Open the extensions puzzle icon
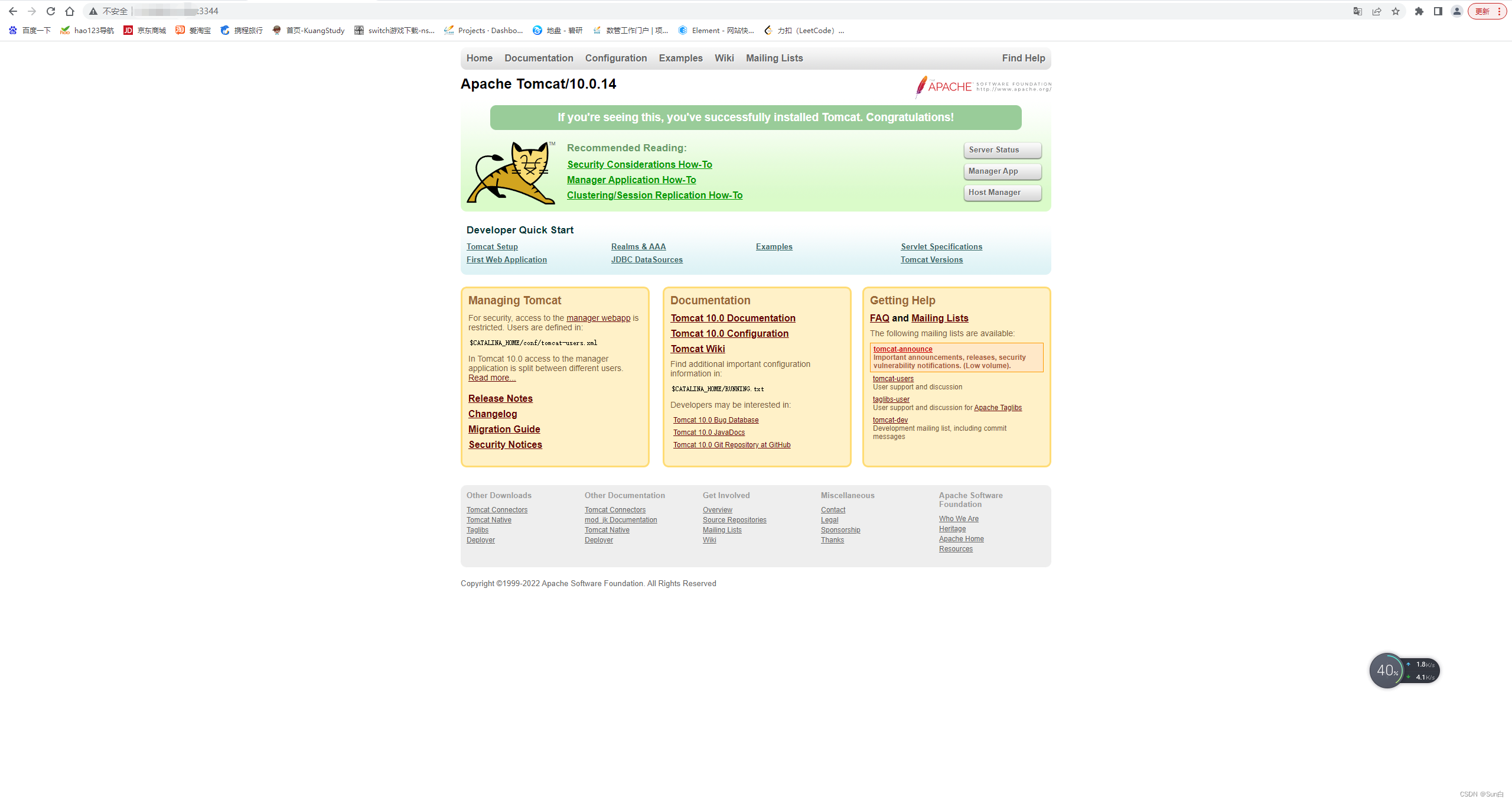 pyautogui.click(x=1419, y=11)
